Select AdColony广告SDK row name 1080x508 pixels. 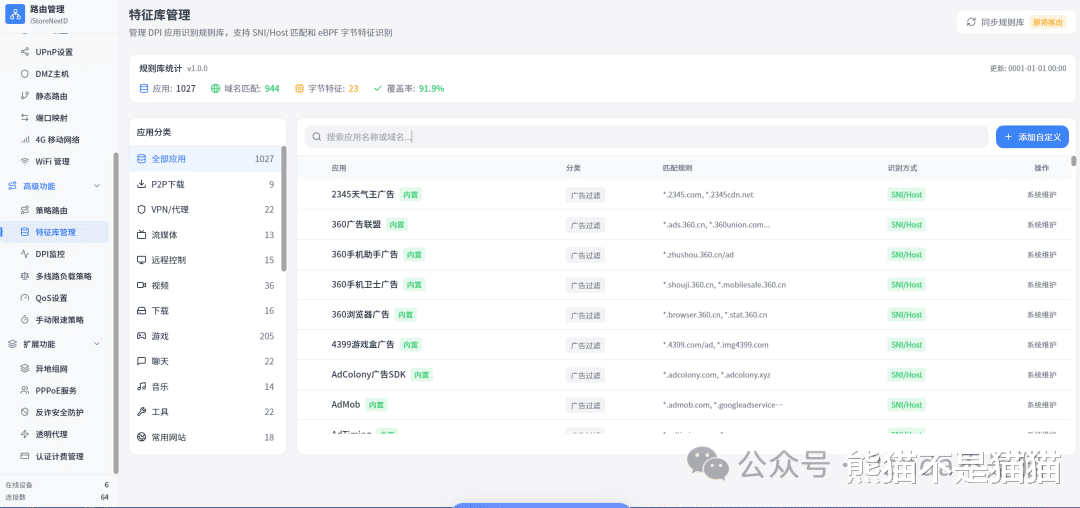pos(368,374)
